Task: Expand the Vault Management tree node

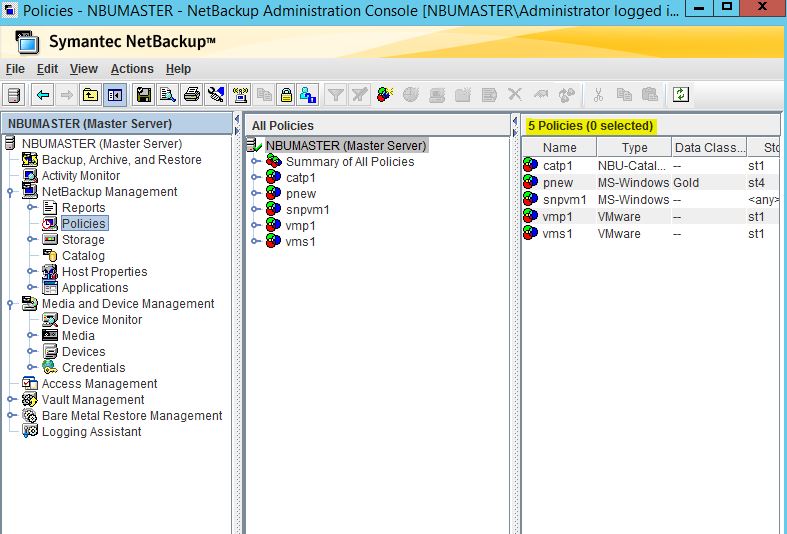Action: (11, 399)
